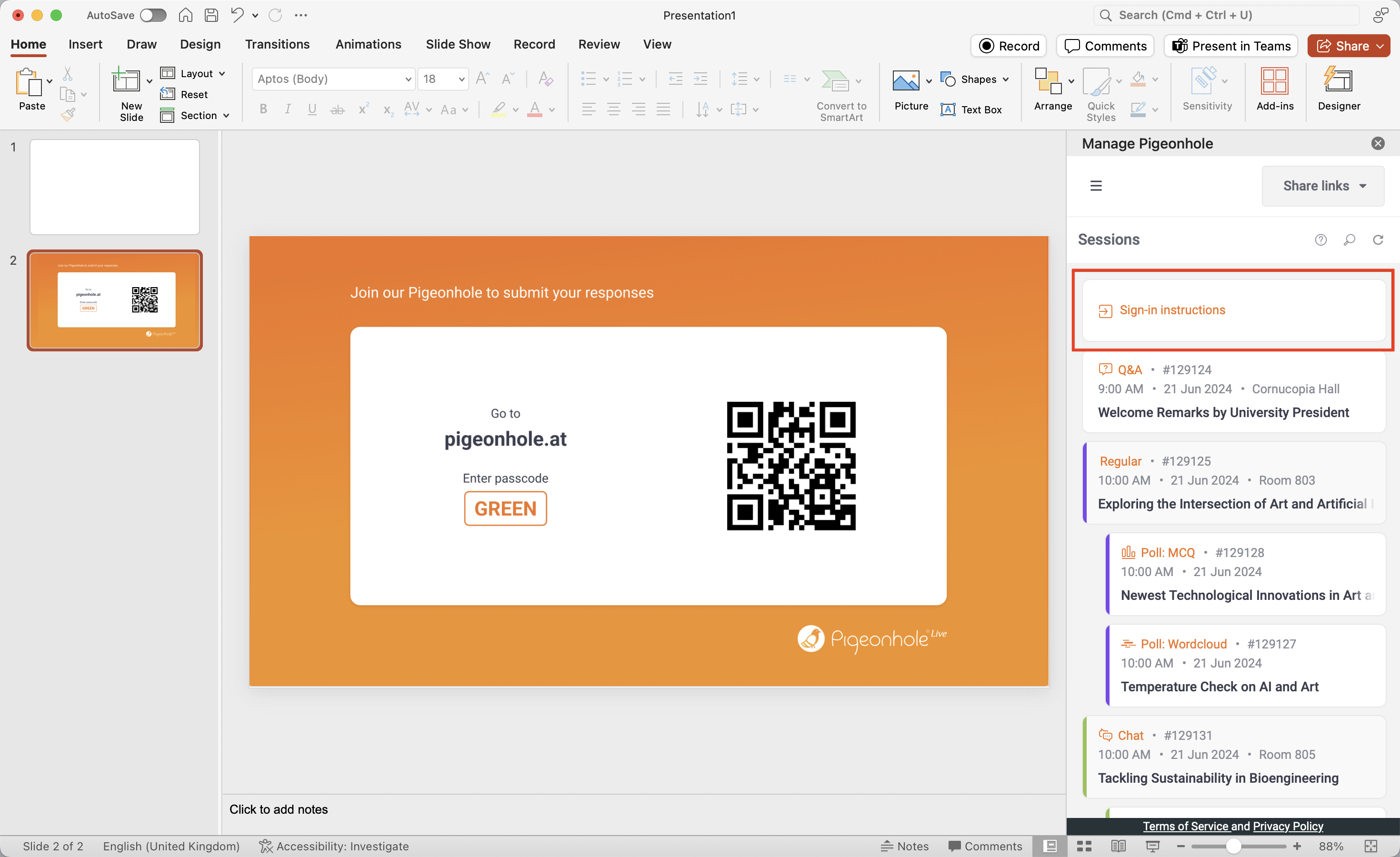Viewport: 1400px width, 857px height.
Task: Toggle center text alignment
Action: pyautogui.click(x=614, y=109)
